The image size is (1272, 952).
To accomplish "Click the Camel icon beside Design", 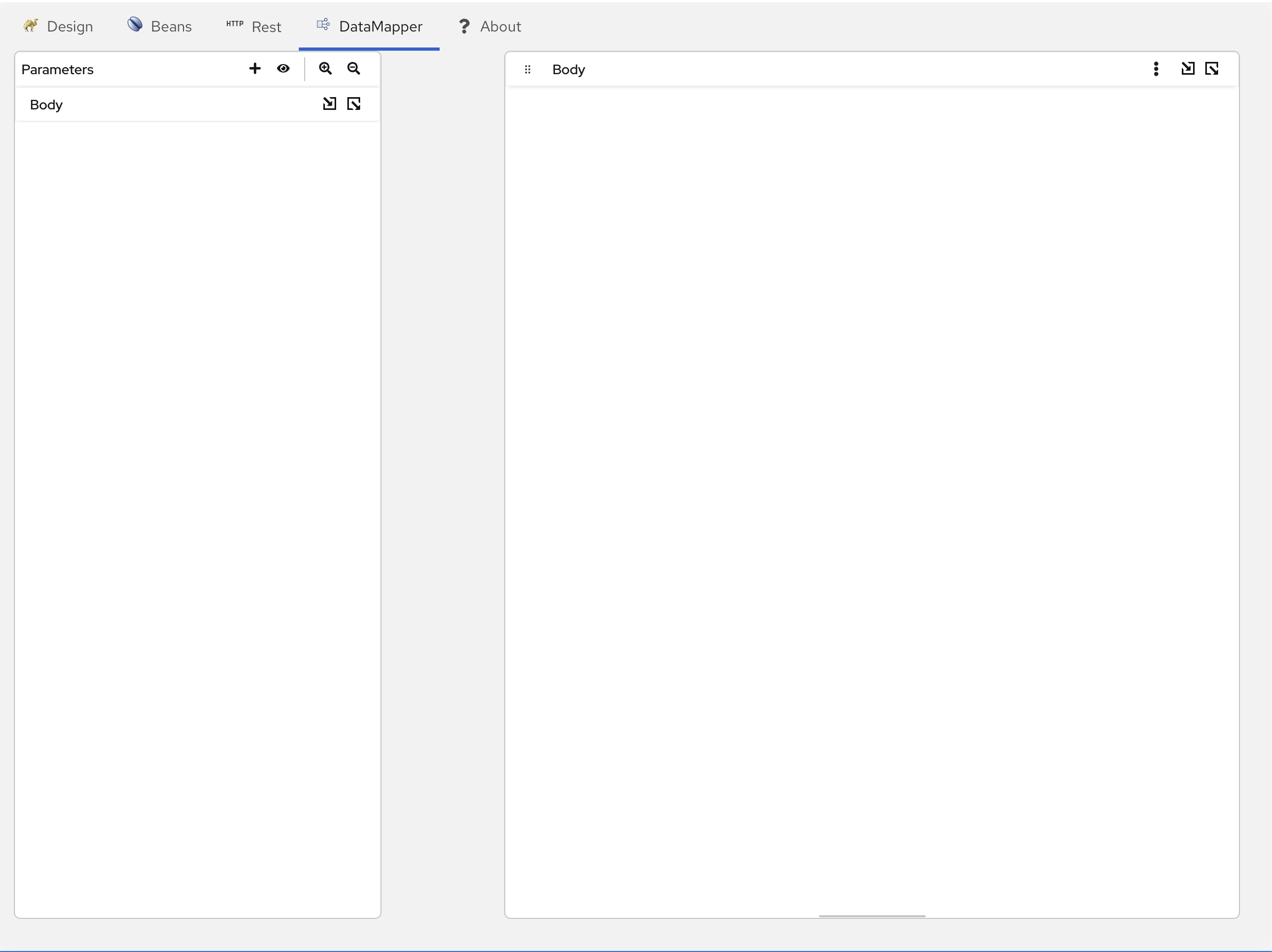I will pos(31,26).
